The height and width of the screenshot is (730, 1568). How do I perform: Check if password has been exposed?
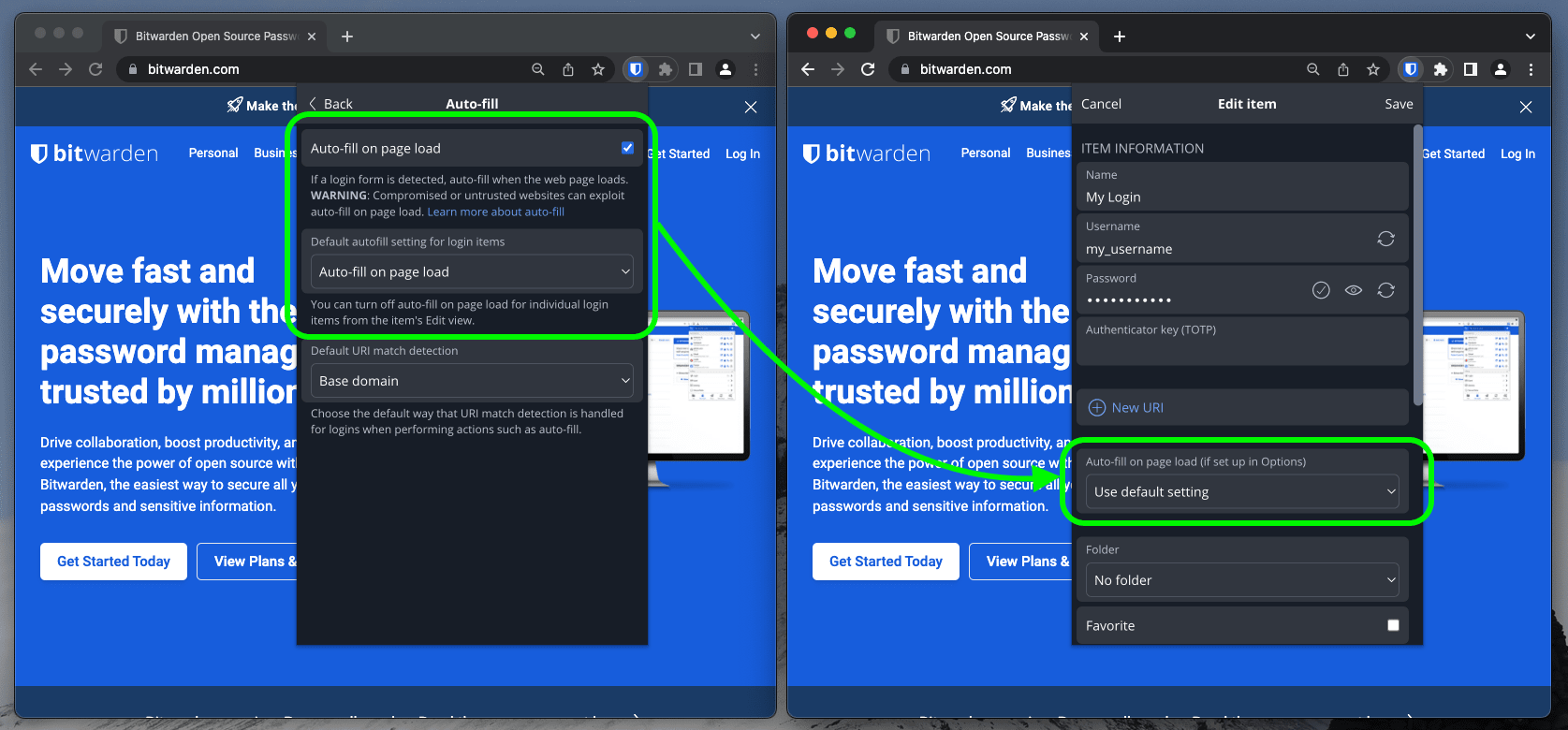point(1321,290)
